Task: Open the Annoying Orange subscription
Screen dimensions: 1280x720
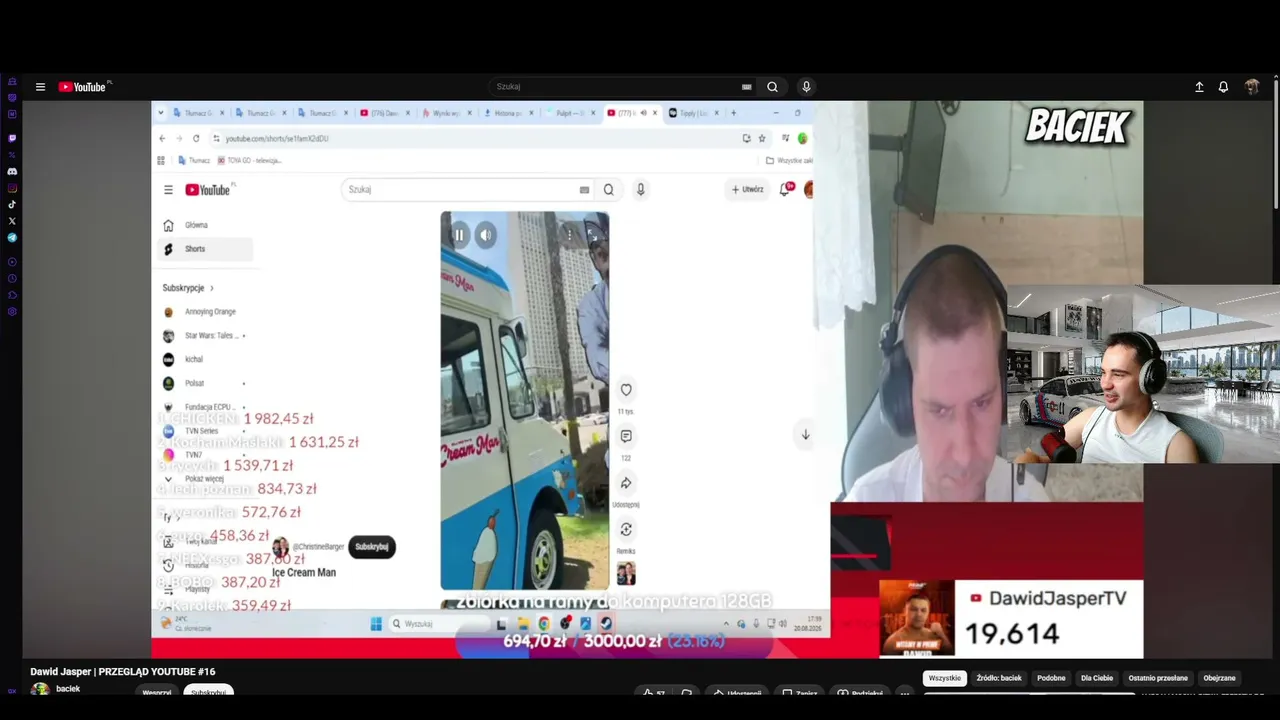Action: tap(204, 312)
